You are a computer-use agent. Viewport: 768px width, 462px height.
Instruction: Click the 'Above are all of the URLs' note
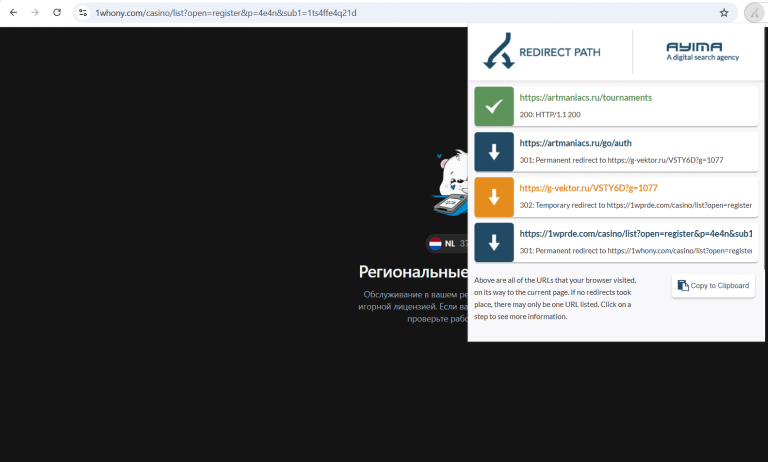[555, 298]
